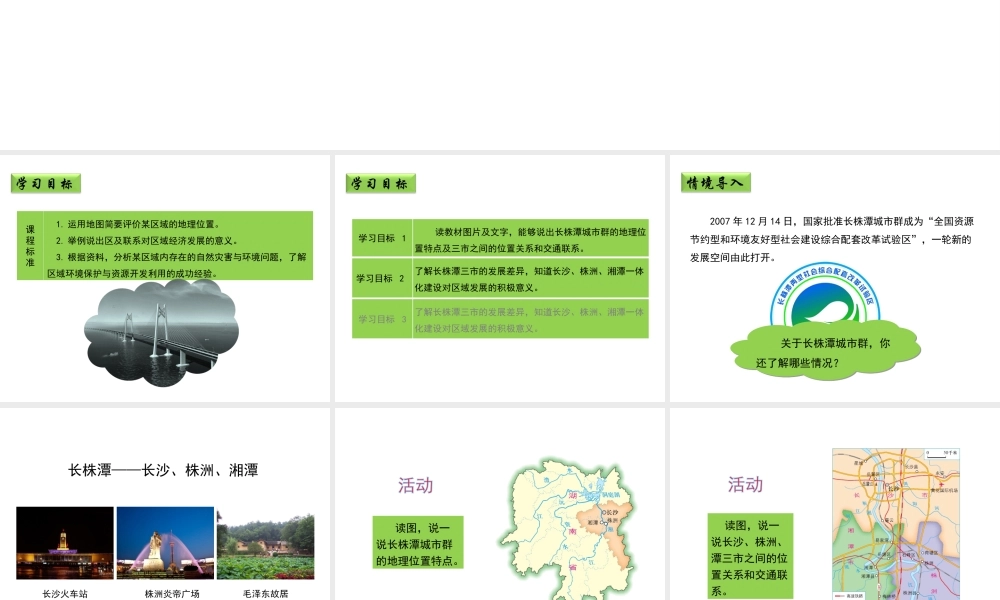This screenshot has height=600, width=1000.
Task: Select the faded 学习目标 3 row
Action: coord(500,318)
